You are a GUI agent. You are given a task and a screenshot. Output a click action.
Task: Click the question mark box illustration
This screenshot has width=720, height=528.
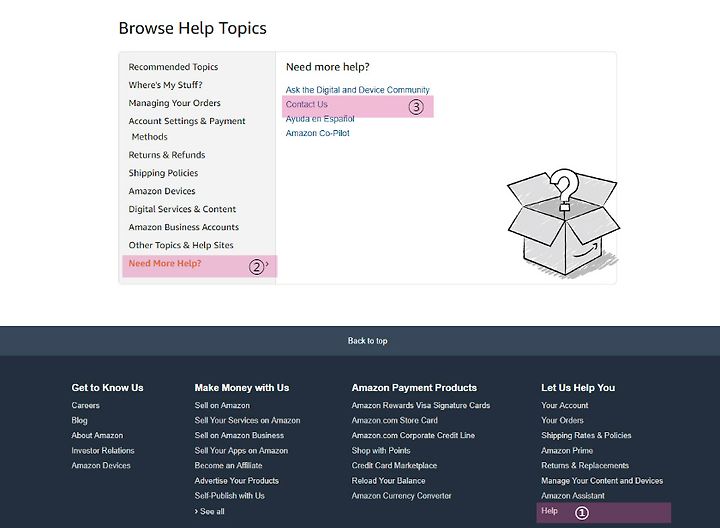563,222
